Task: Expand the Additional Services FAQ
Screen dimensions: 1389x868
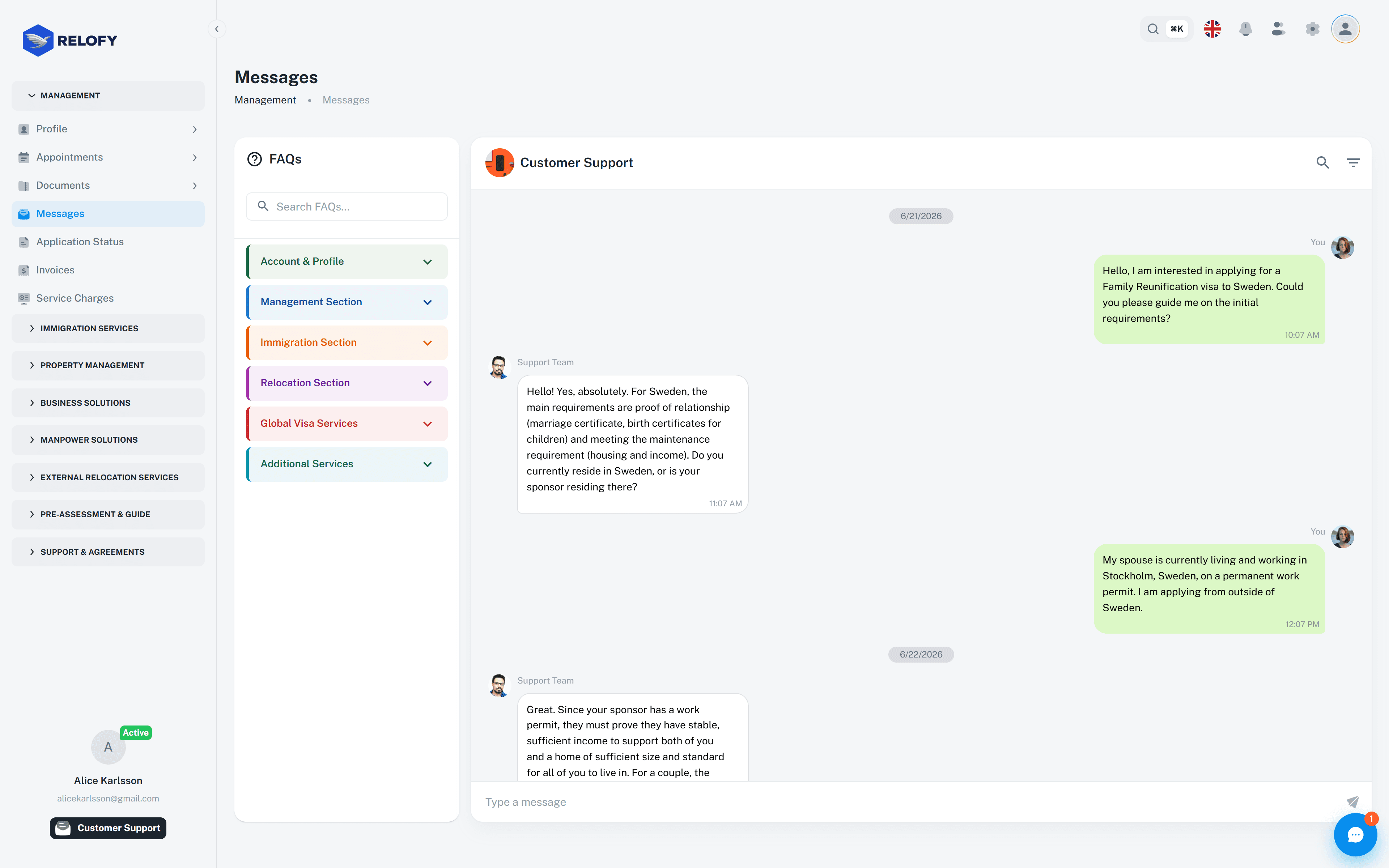Action: [x=347, y=464]
